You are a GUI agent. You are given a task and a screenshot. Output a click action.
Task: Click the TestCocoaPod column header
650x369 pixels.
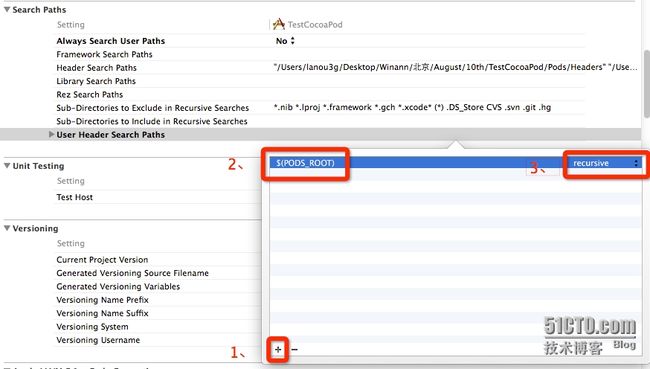315,24
